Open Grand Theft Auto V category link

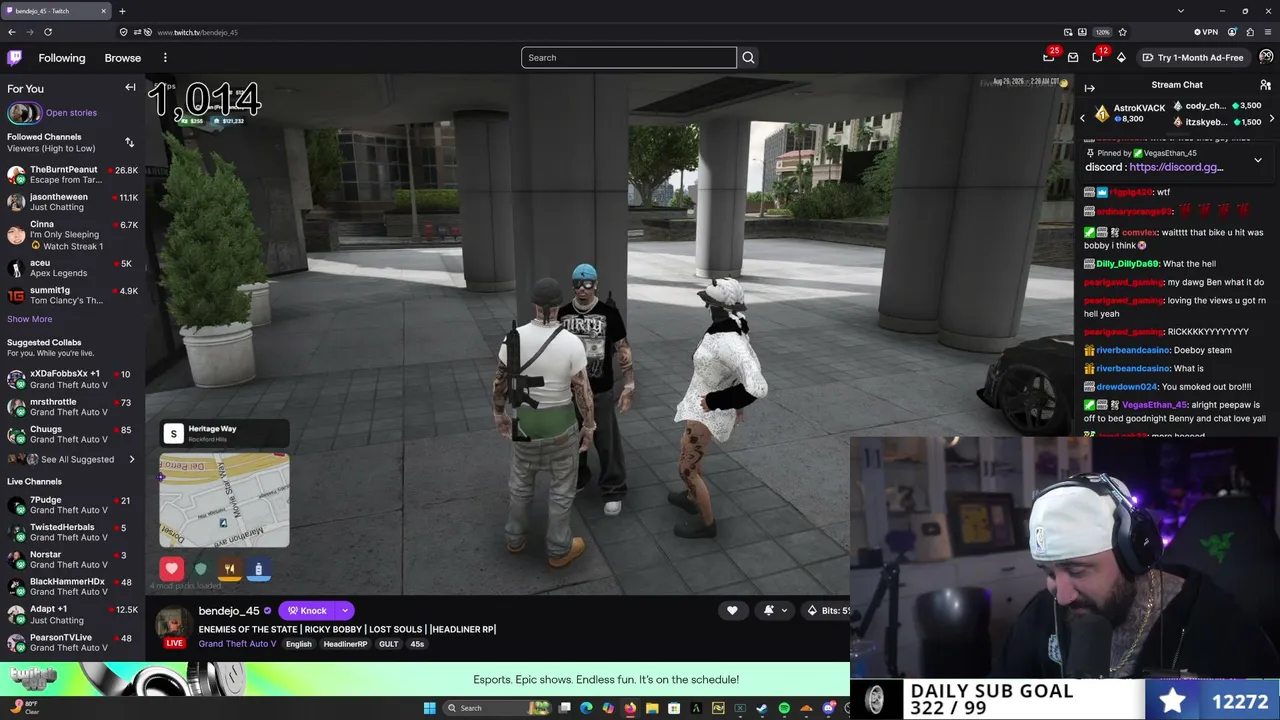point(237,644)
